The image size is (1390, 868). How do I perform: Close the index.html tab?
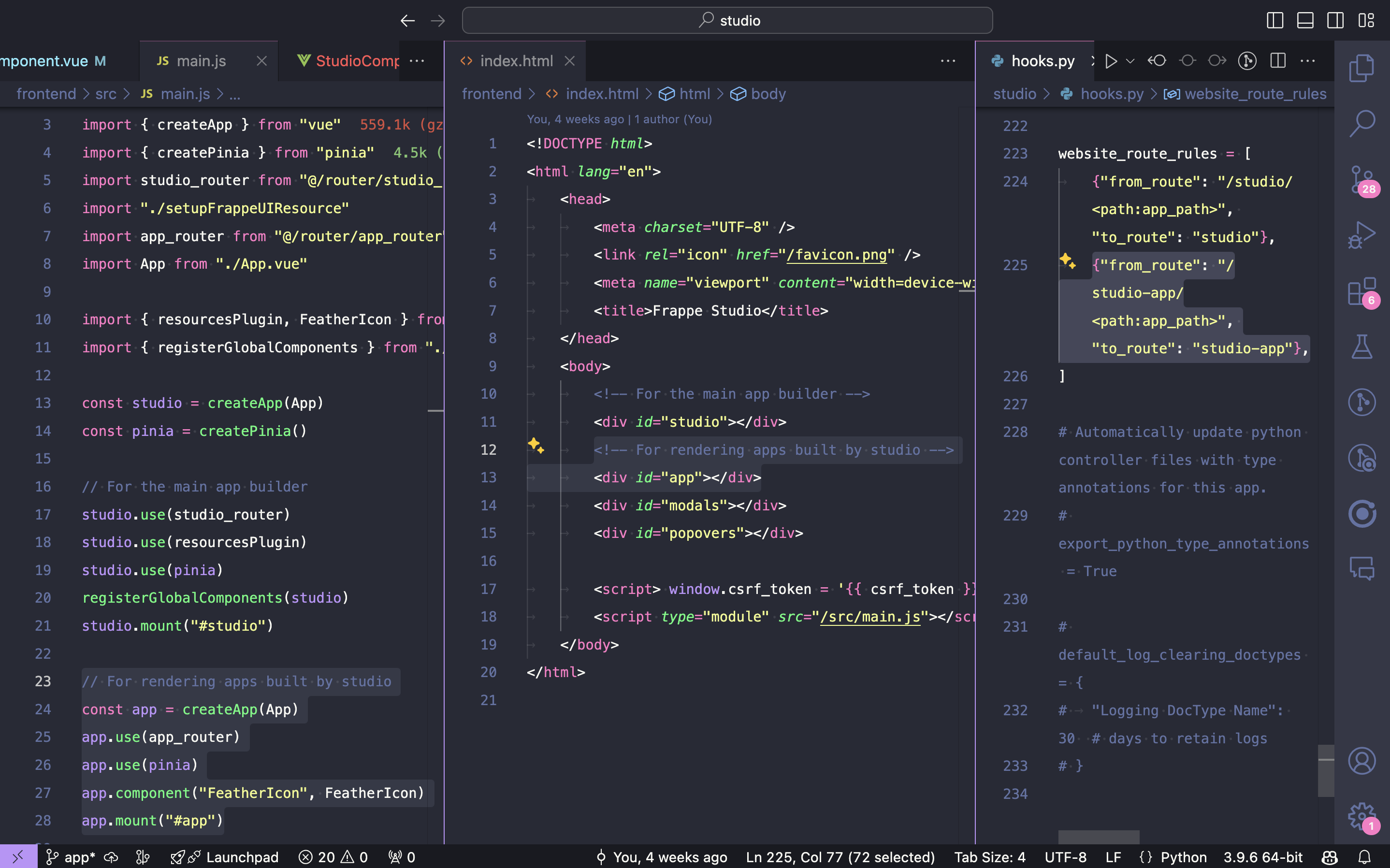point(569,61)
